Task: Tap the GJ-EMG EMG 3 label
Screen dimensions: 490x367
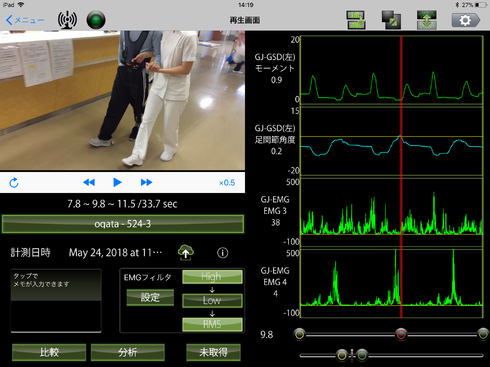Action: click(275, 205)
